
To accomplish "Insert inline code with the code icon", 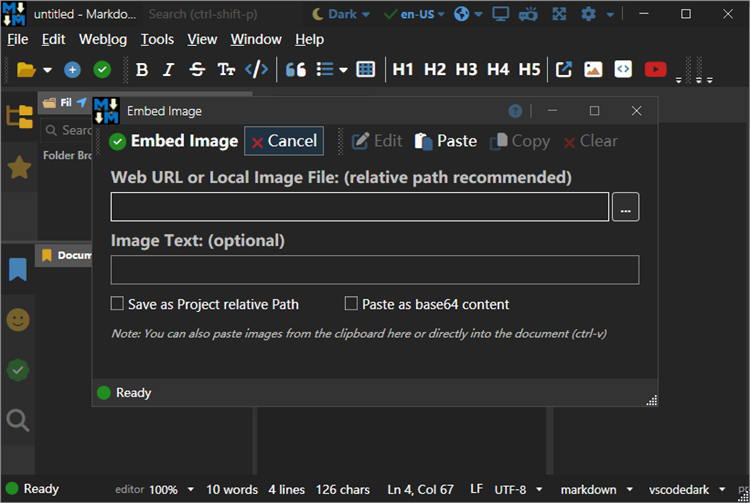I will tap(256, 70).
